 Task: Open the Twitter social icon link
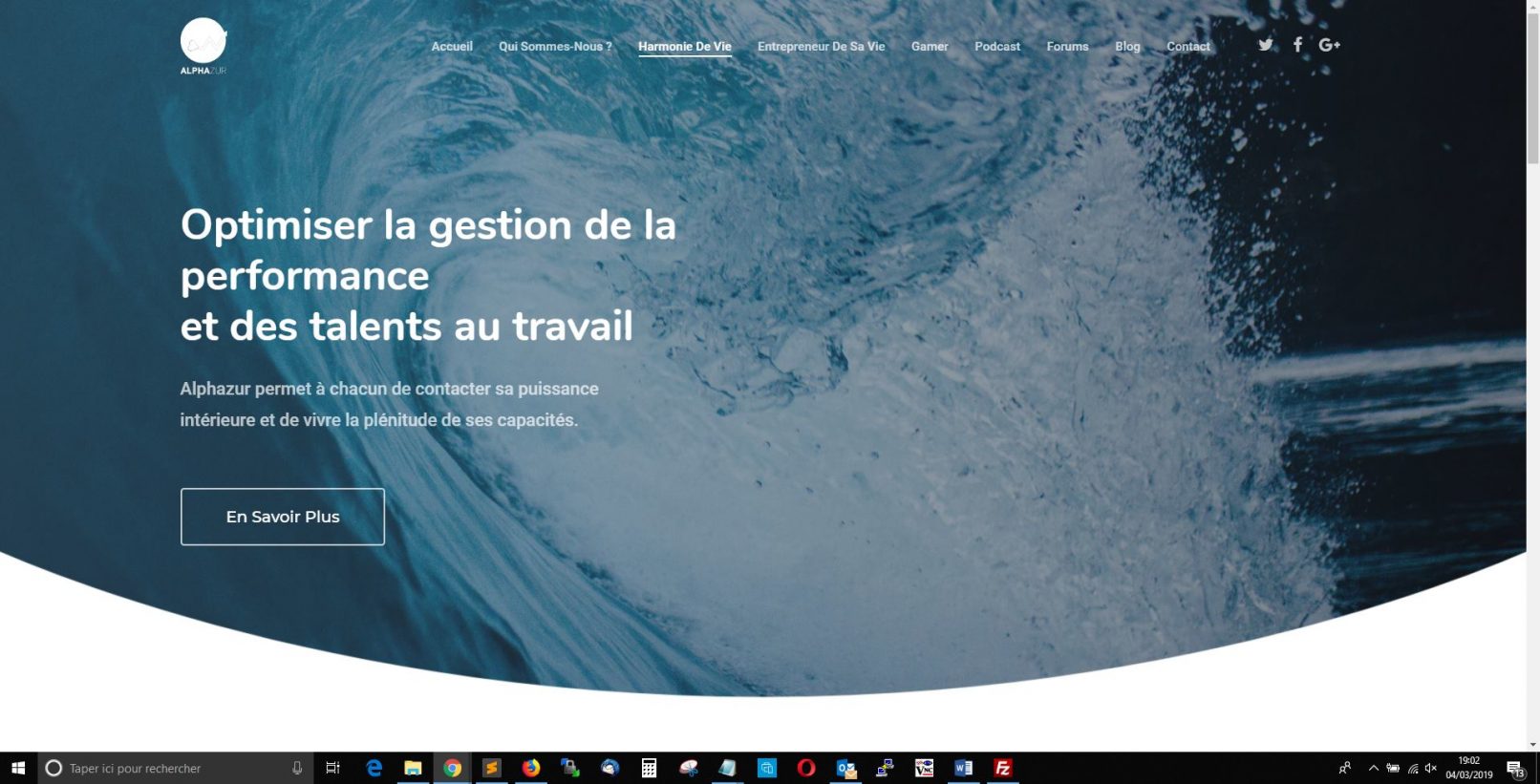point(1266,45)
